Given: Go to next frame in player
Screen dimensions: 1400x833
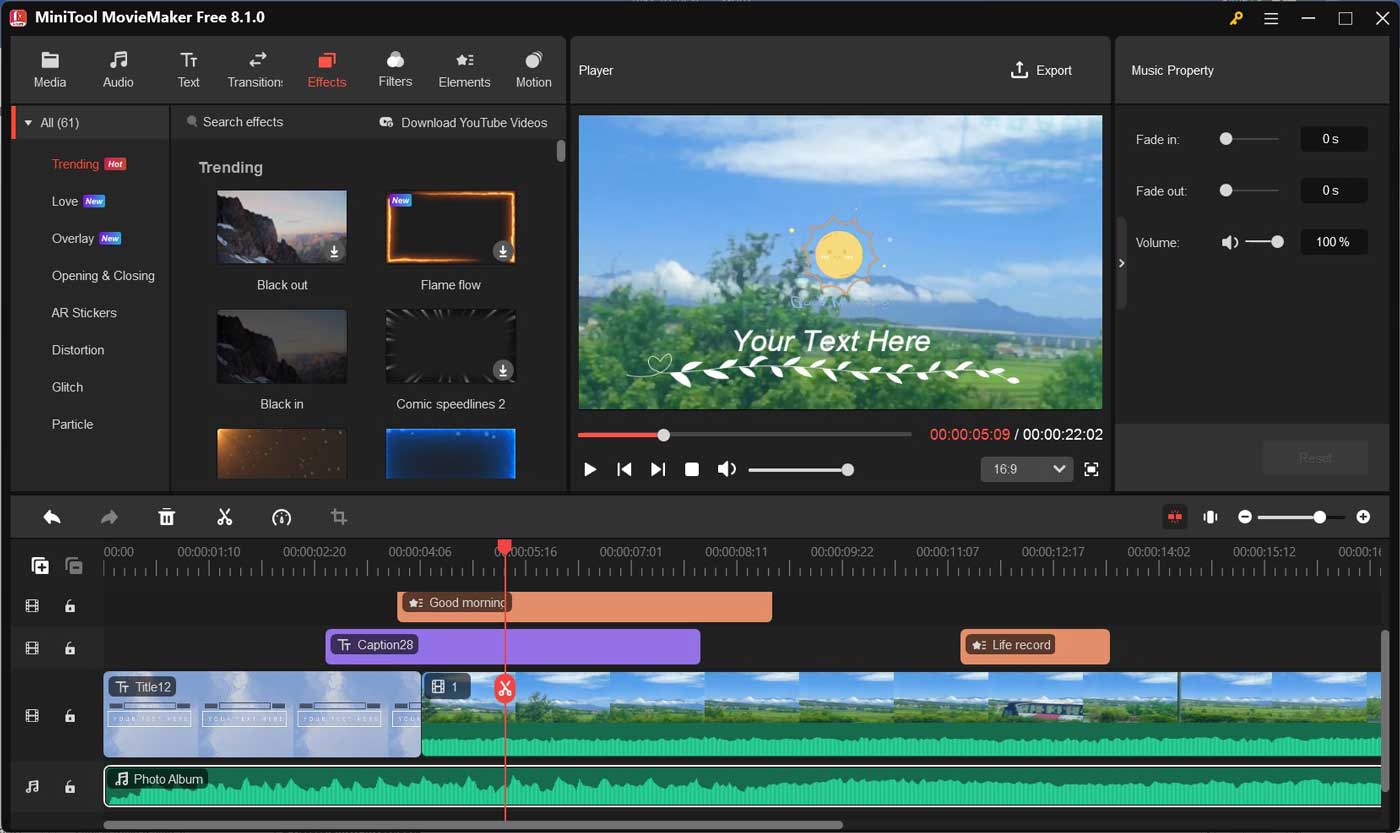Looking at the screenshot, I should [658, 469].
